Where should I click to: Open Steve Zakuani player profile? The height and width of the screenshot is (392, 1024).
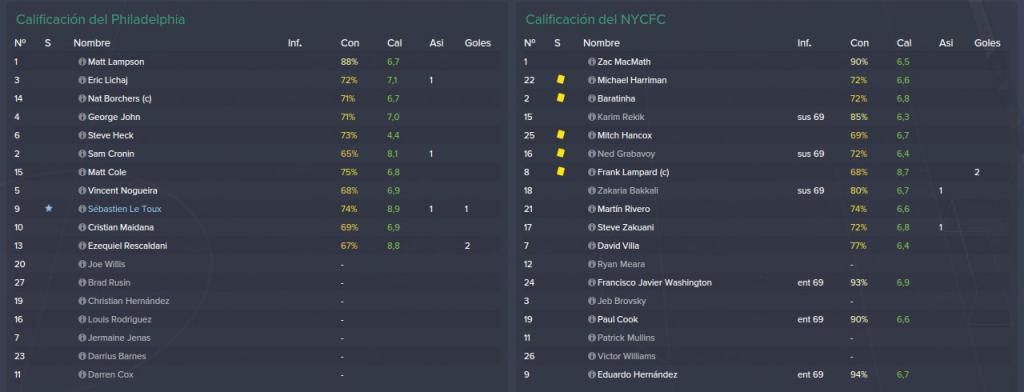pyautogui.click(x=625, y=228)
